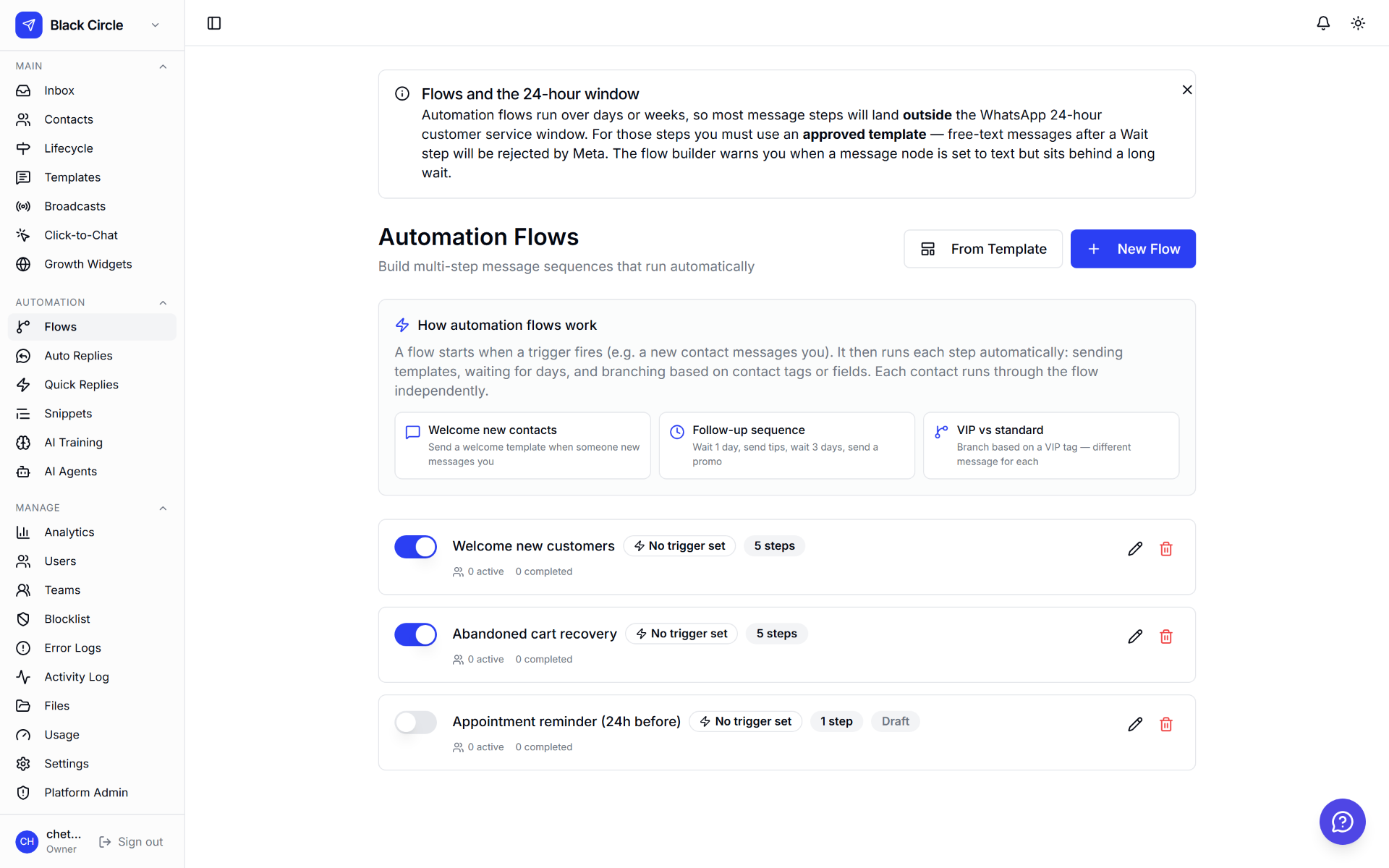The height and width of the screenshot is (868, 1389).
Task: Enable the Appointment reminder flow toggle
Action: 415,722
